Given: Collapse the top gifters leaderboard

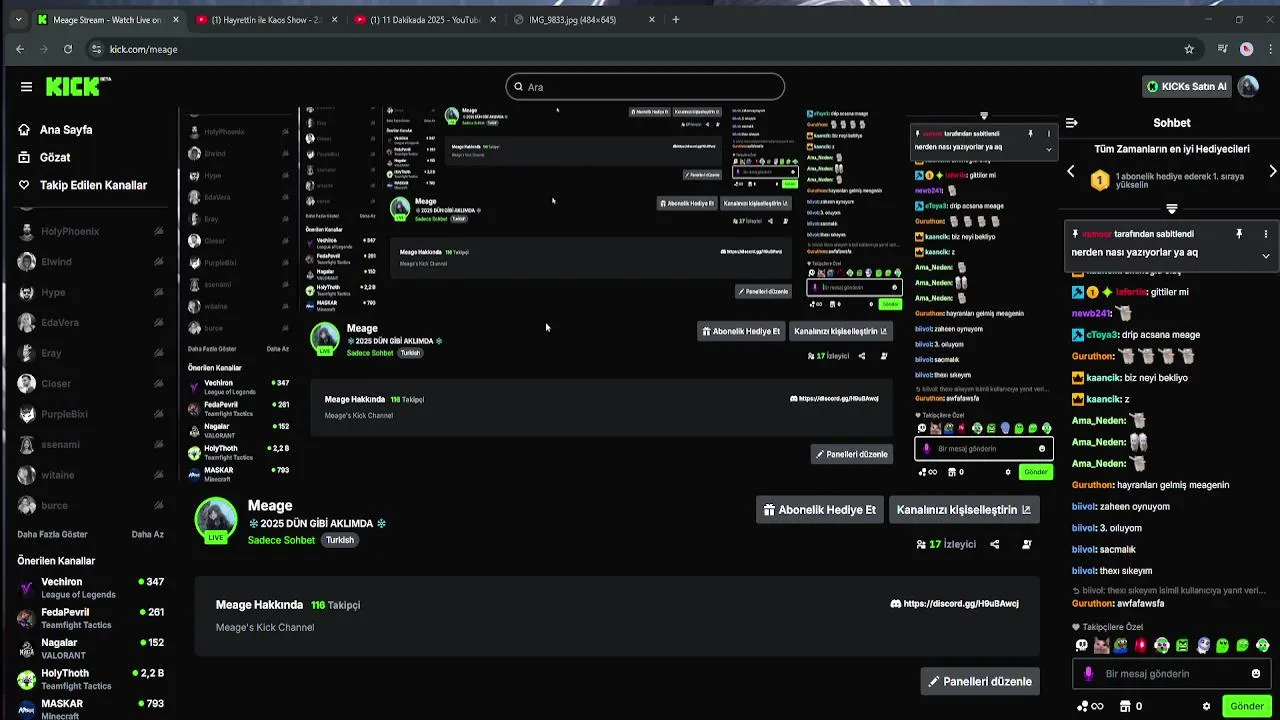Looking at the screenshot, I should tap(1172, 209).
